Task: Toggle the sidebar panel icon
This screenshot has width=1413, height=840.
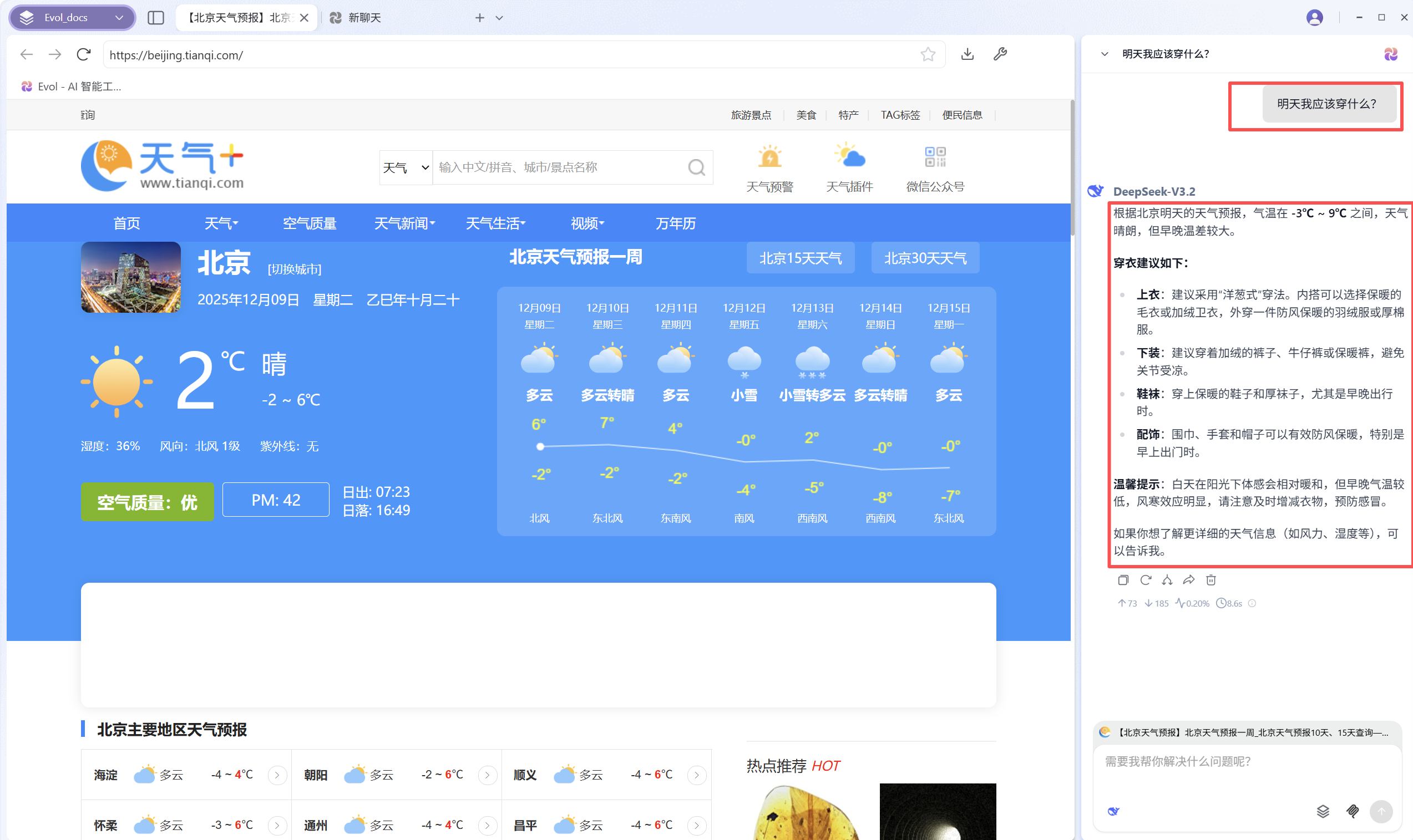Action: [x=156, y=18]
